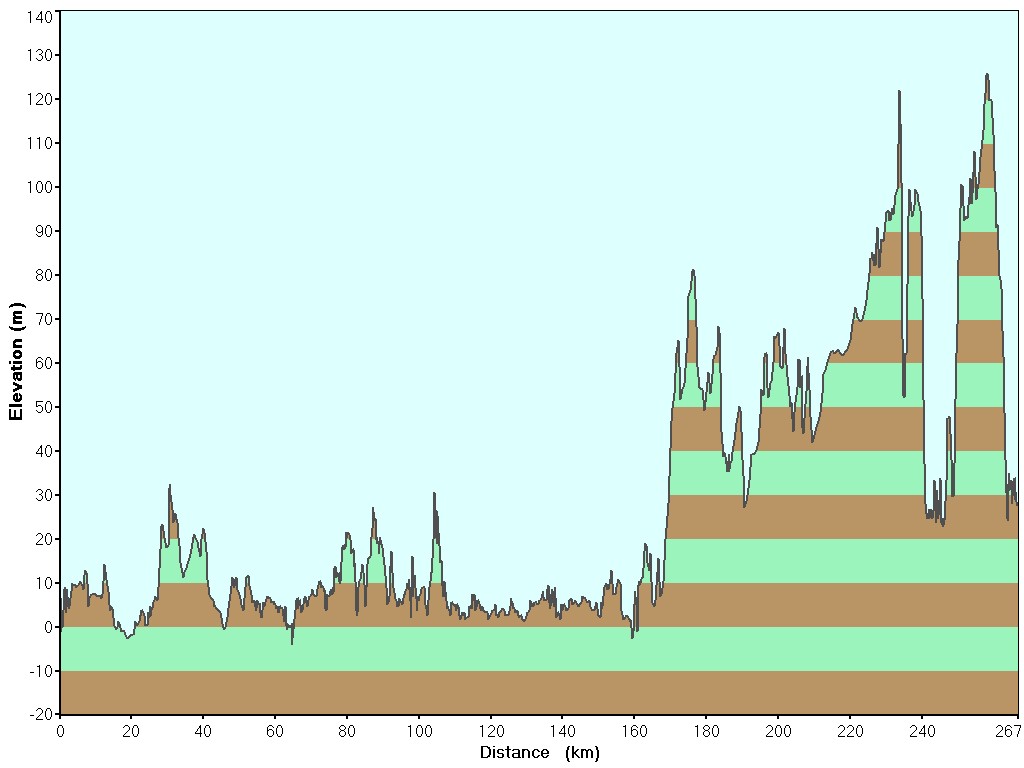Click the 40 distance axis label
Screen dimensions: 1024x768
pyautogui.click(x=203, y=731)
